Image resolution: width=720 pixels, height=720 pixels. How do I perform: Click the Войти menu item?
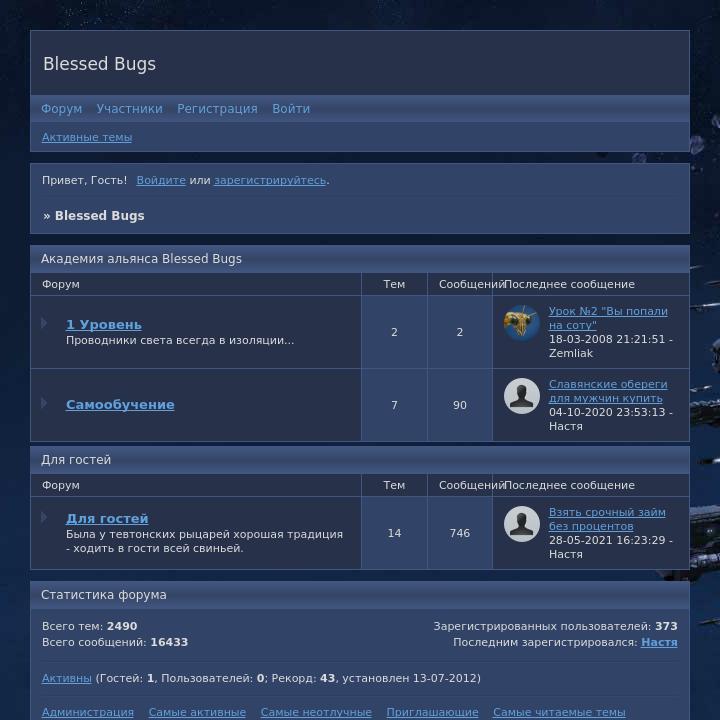coord(291,109)
